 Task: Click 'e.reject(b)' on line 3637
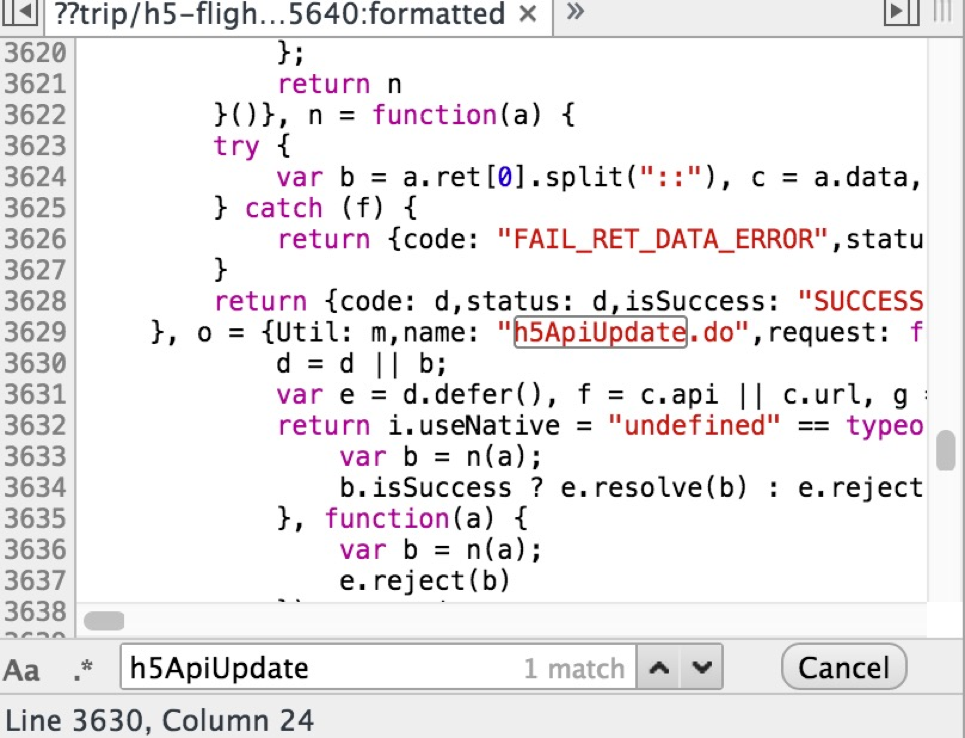tap(425, 580)
